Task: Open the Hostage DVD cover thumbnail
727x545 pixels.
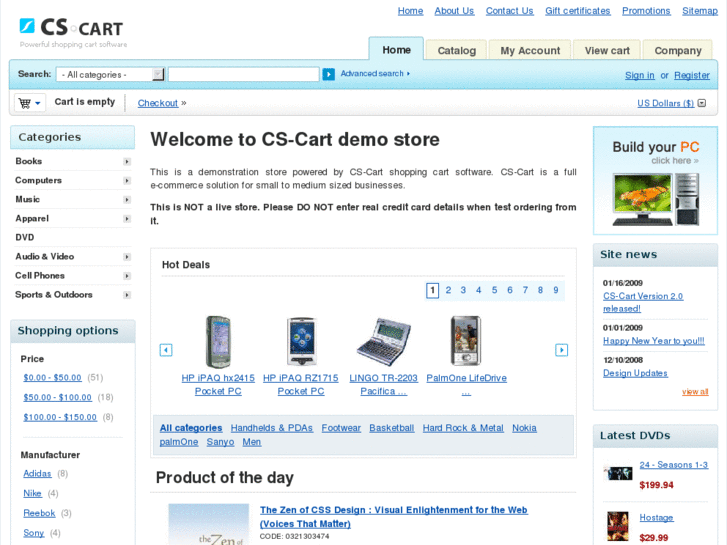Action: [x=618, y=526]
